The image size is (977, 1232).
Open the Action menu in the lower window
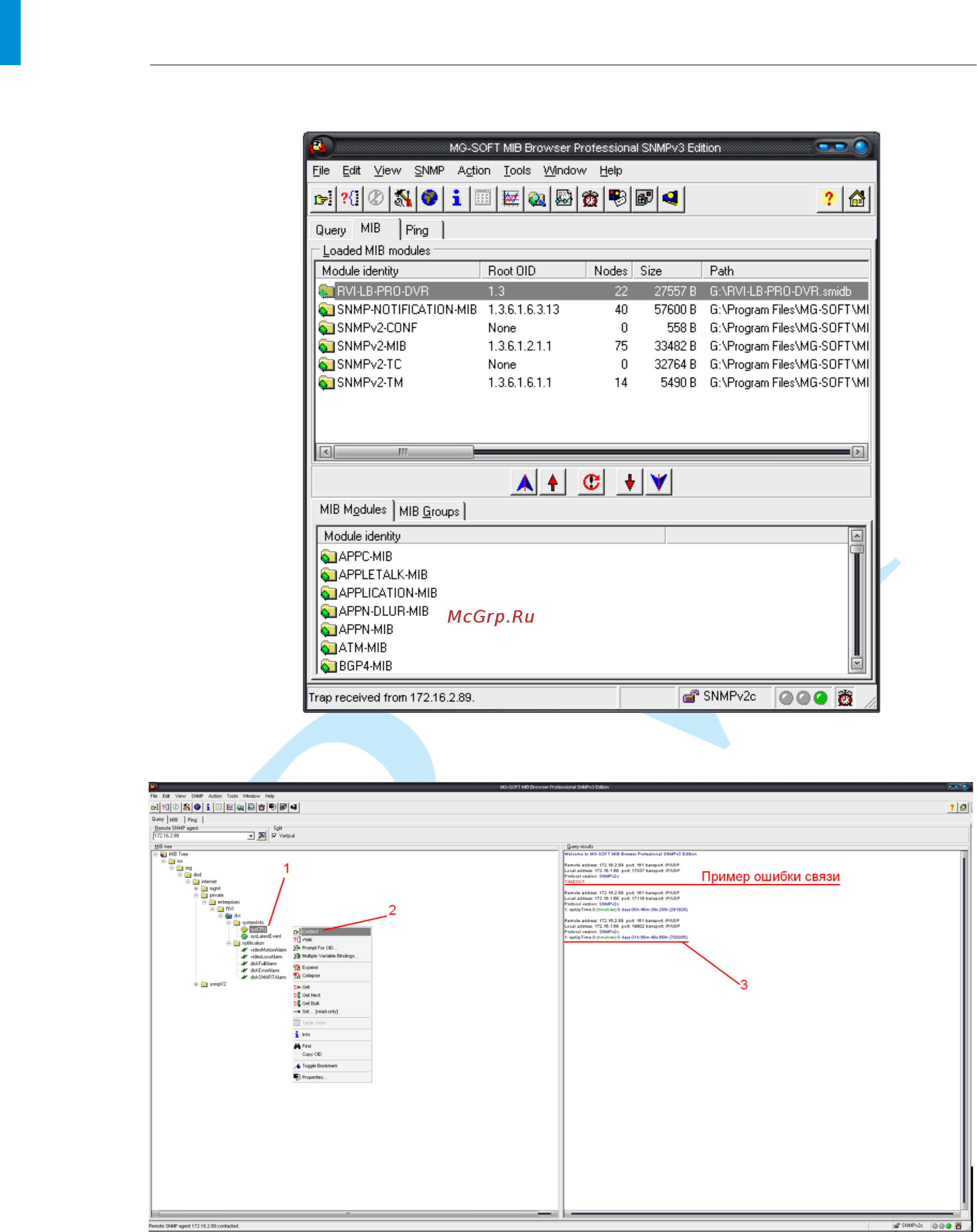215,796
